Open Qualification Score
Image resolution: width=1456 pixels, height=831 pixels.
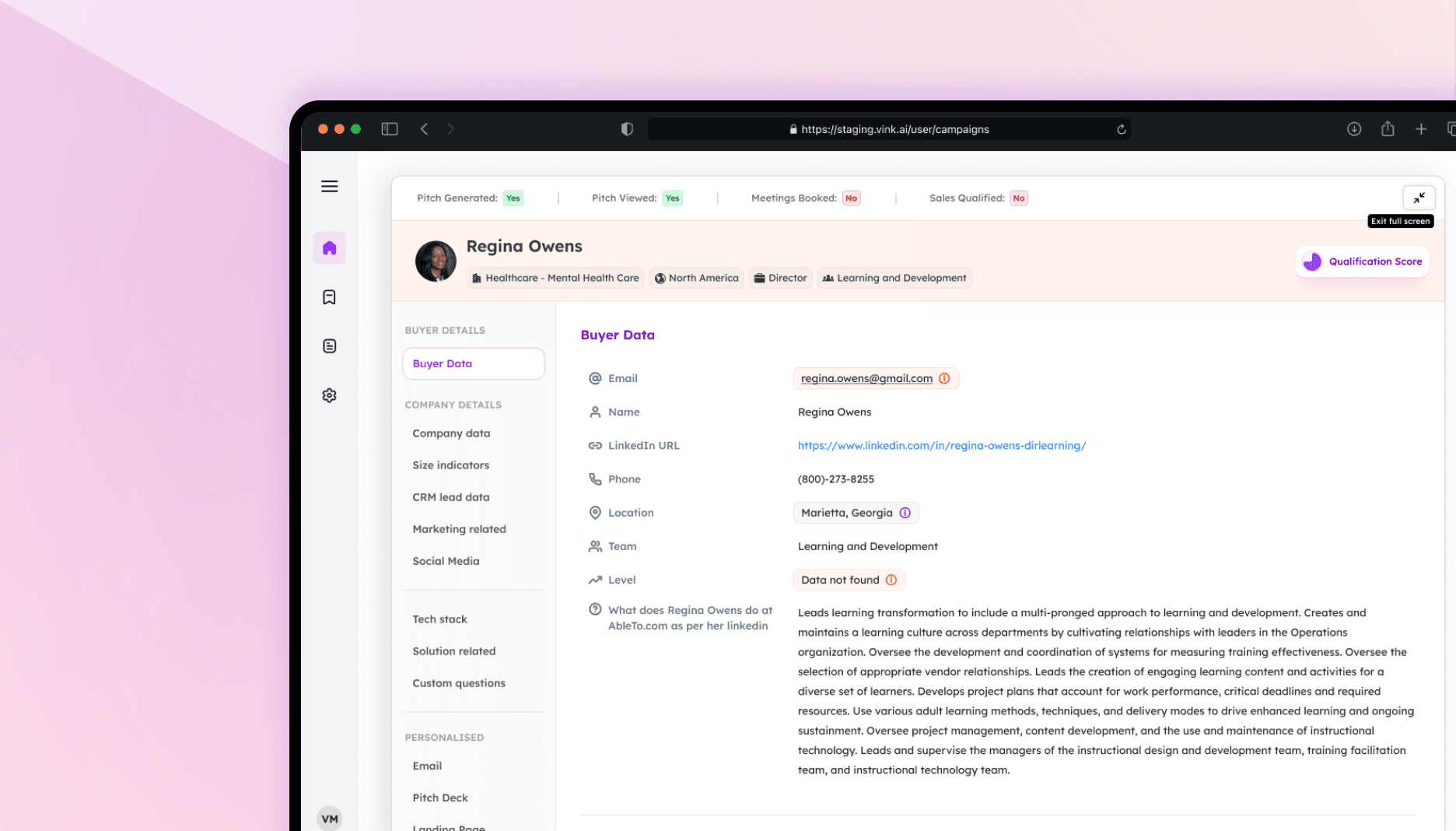[1362, 261]
